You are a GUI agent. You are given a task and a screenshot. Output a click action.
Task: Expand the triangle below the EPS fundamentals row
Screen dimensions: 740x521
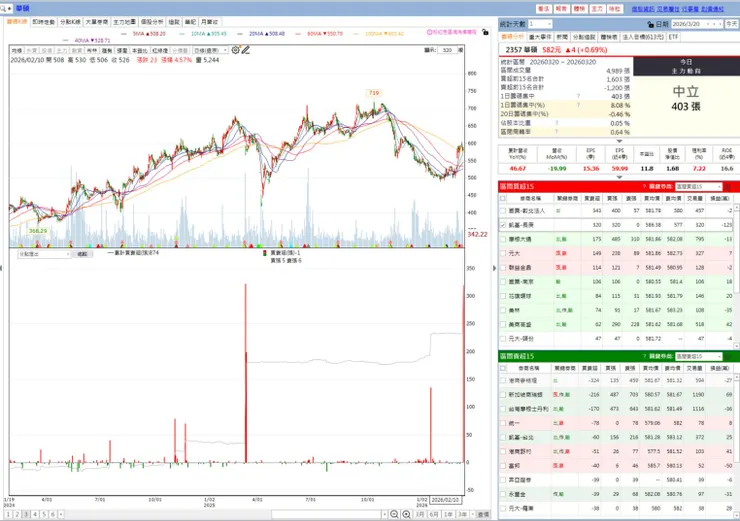(x=619, y=177)
